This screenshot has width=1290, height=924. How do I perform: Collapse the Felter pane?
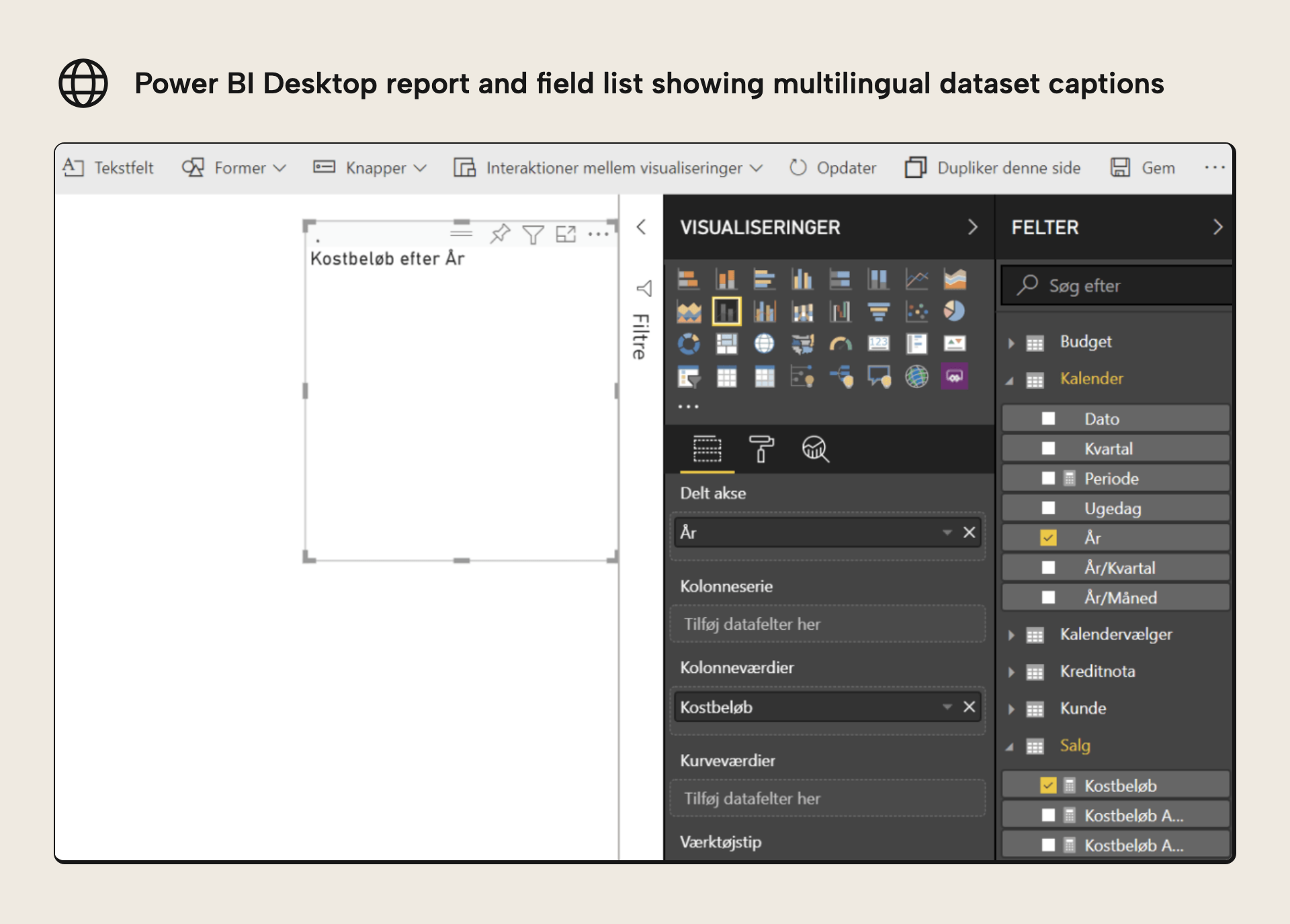coord(1217,227)
